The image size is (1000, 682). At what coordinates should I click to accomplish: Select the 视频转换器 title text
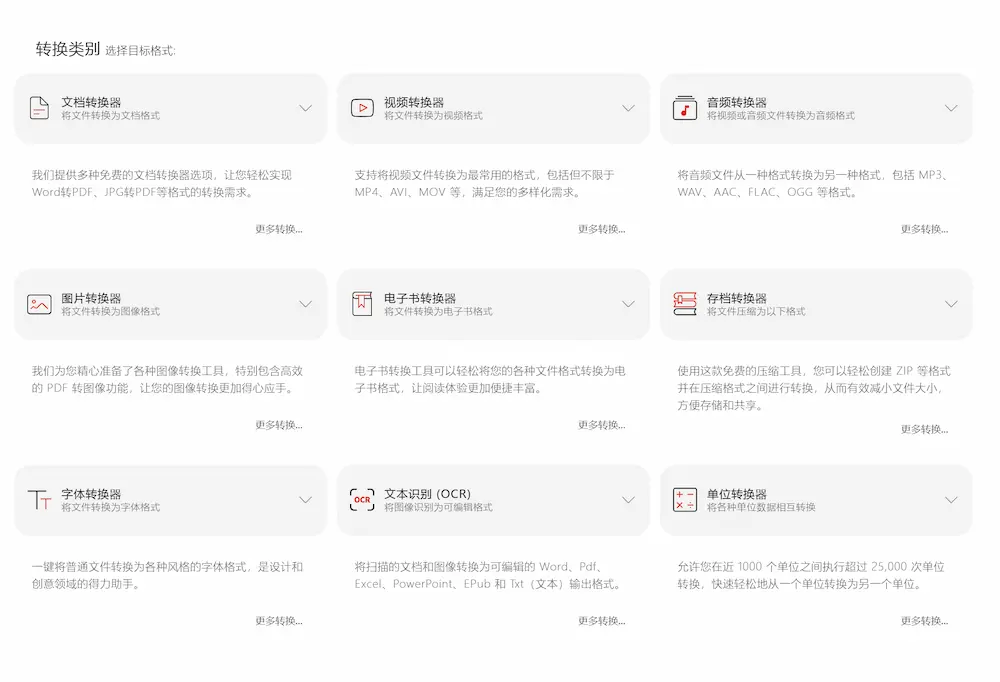[414, 102]
